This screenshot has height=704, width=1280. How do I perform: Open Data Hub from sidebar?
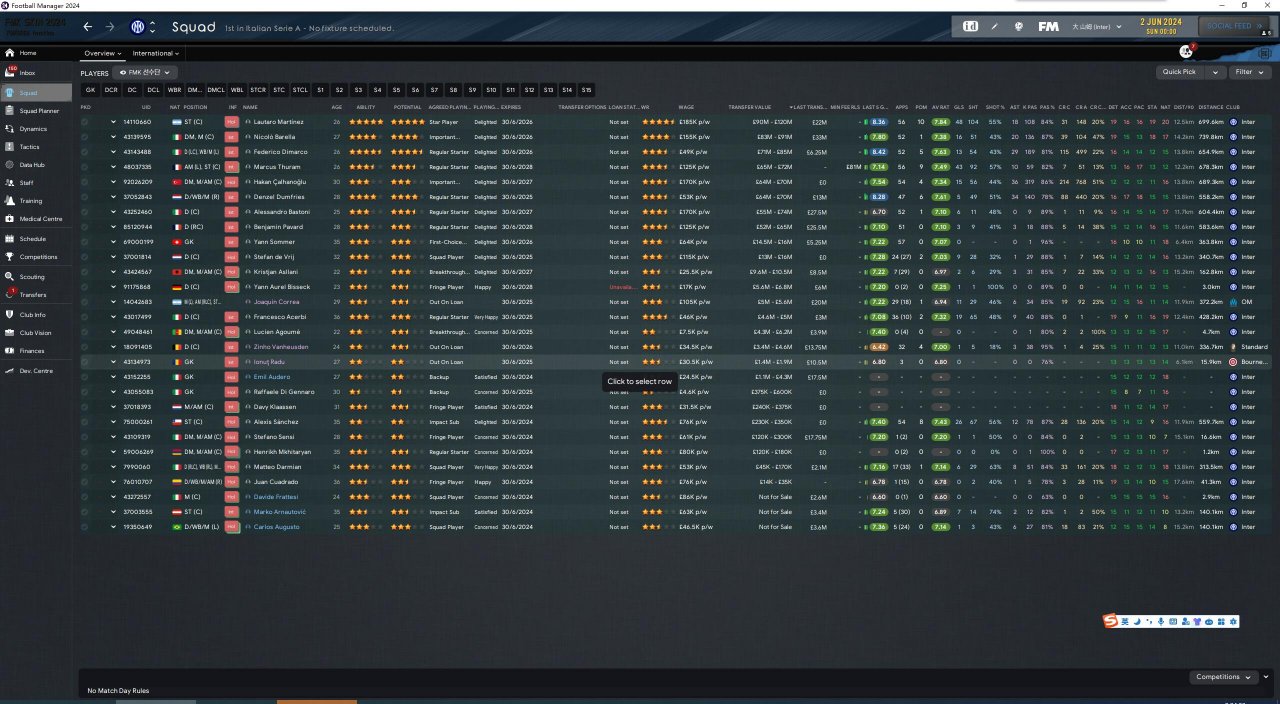pos(31,165)
